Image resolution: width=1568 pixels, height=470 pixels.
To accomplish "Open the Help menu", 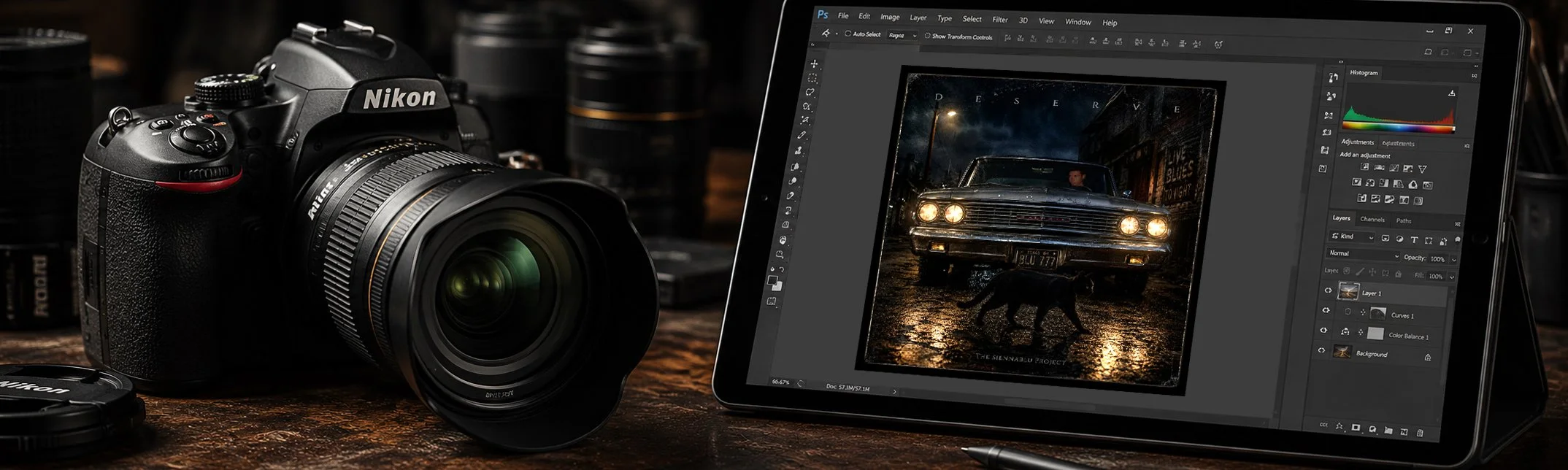I will tap(1110, 23).
